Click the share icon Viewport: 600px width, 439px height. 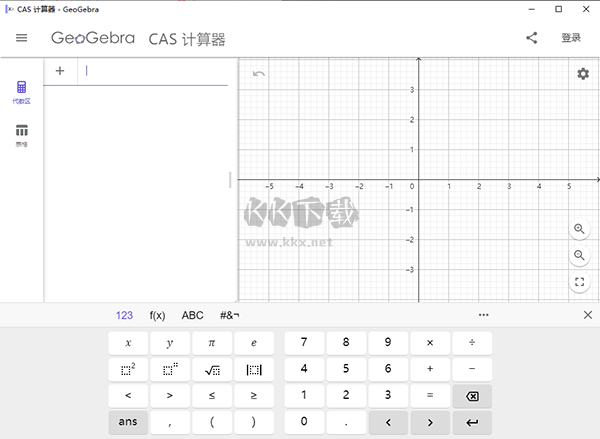[531, 39]
